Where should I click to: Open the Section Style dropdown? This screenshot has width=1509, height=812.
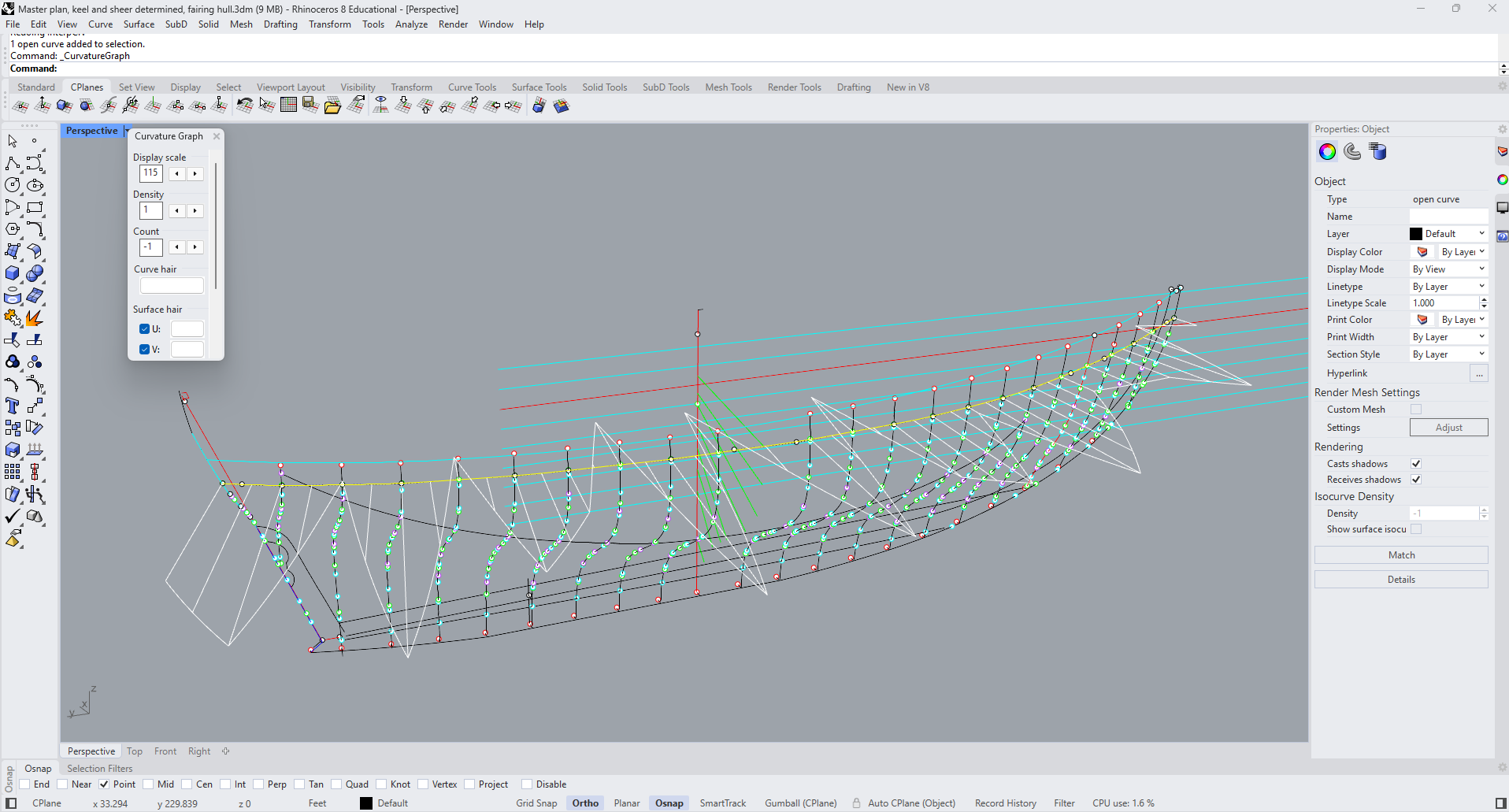[1448, 354]
